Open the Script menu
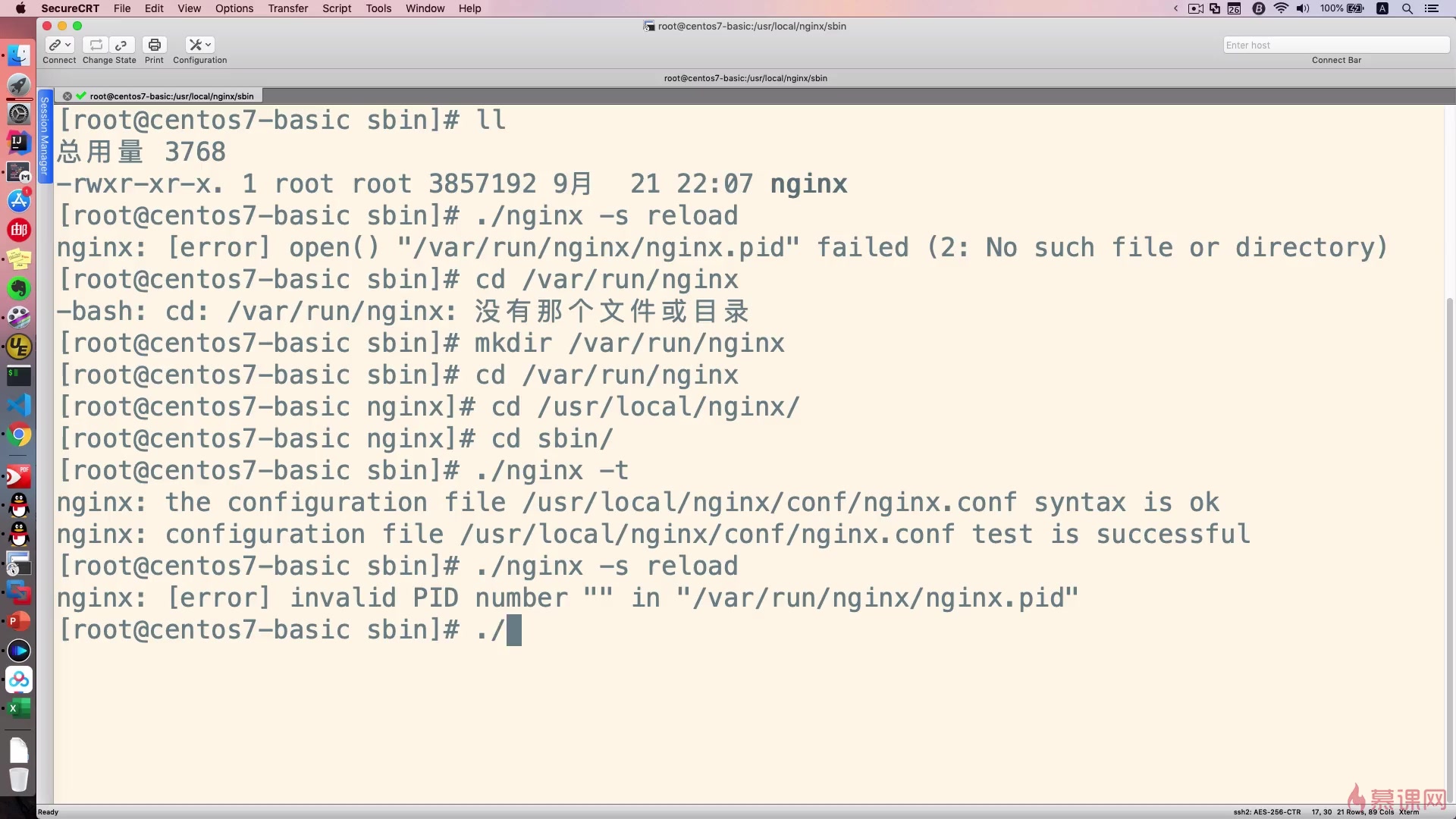This screenshot has width=1456, height=819. [x=337, y=8]
